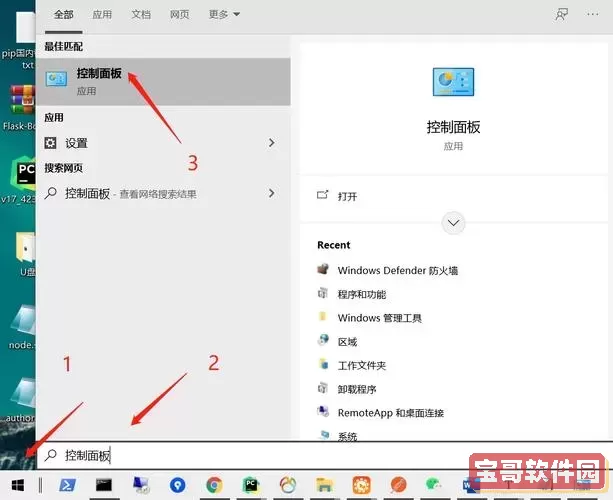The width and height of the screenshot is (613, 500).
Task: Switch to the 全部 tab
Action: tap(63, 15)
